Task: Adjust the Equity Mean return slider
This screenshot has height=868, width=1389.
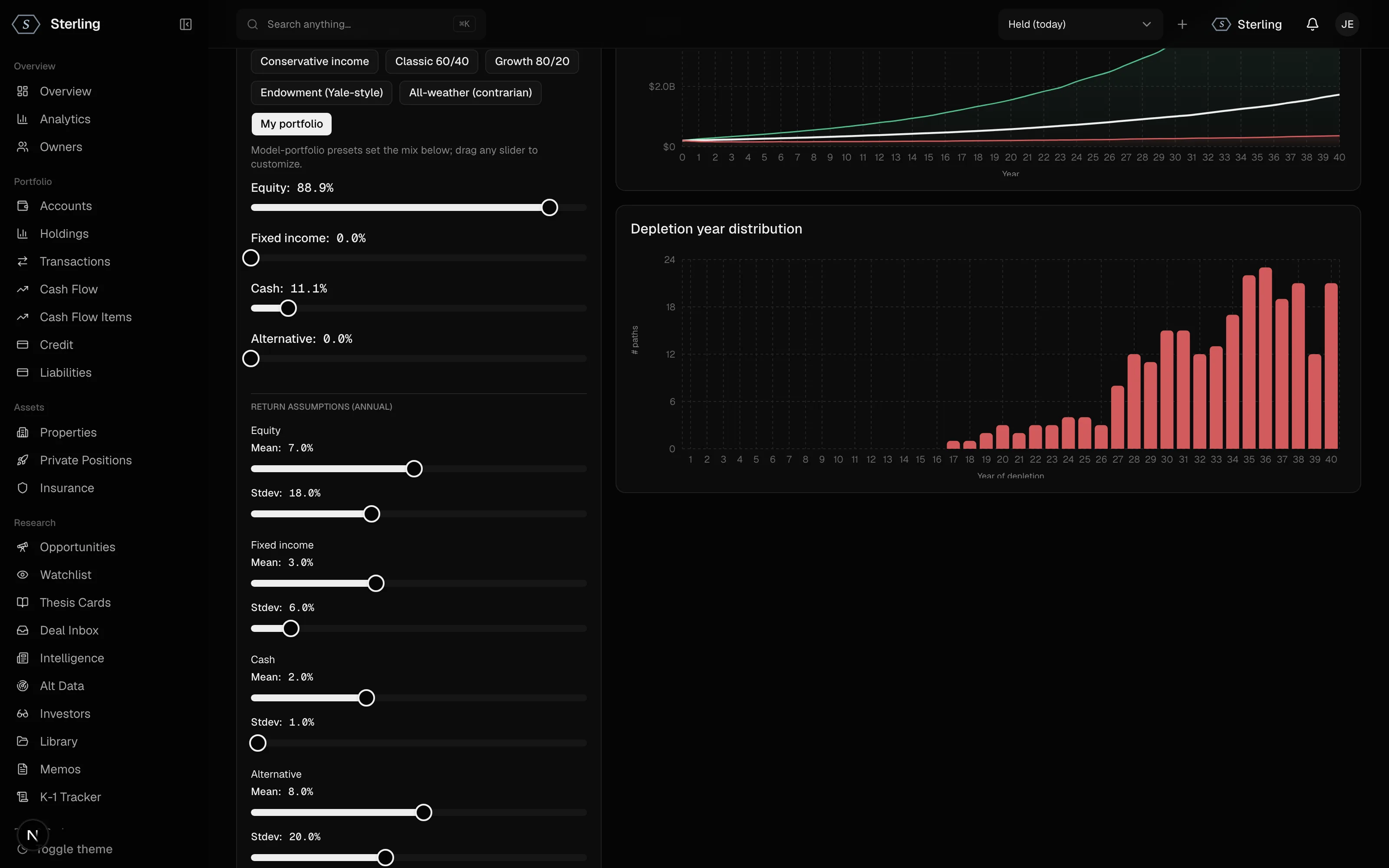Action: click(x=414, y=469)
